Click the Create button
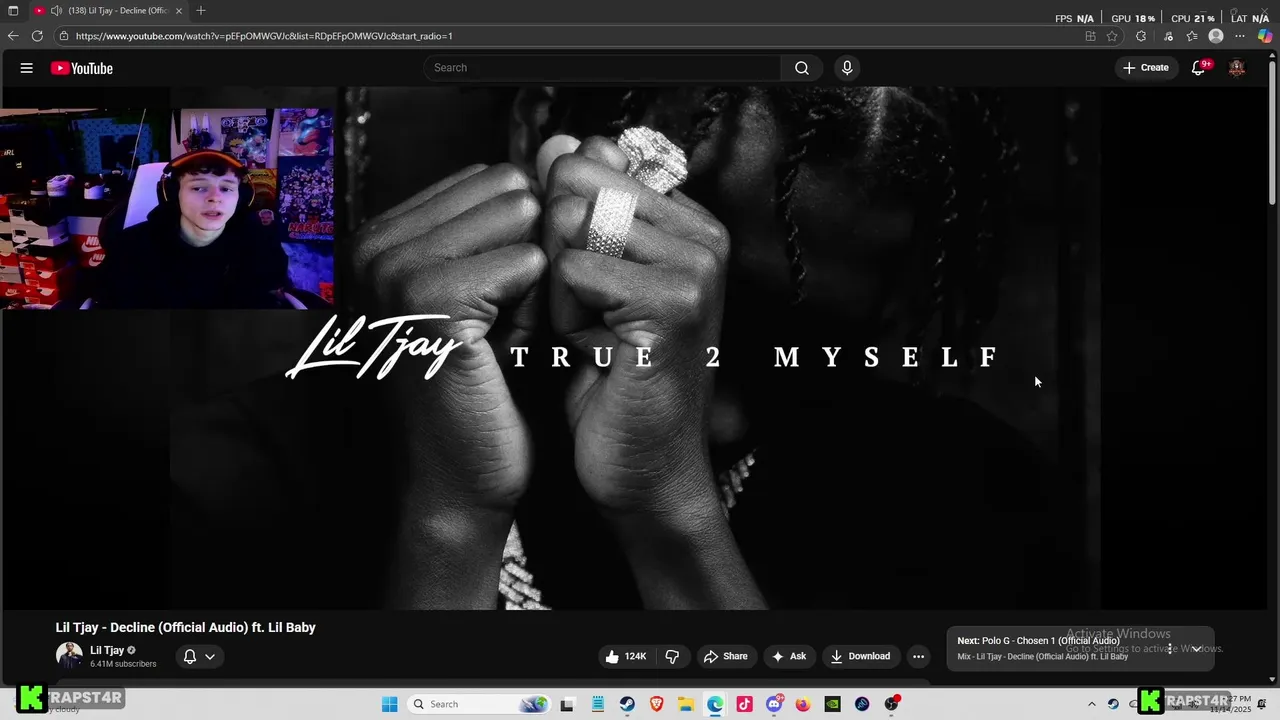The height and width of the screenshot is (720, 1280). coord(1146,68)
